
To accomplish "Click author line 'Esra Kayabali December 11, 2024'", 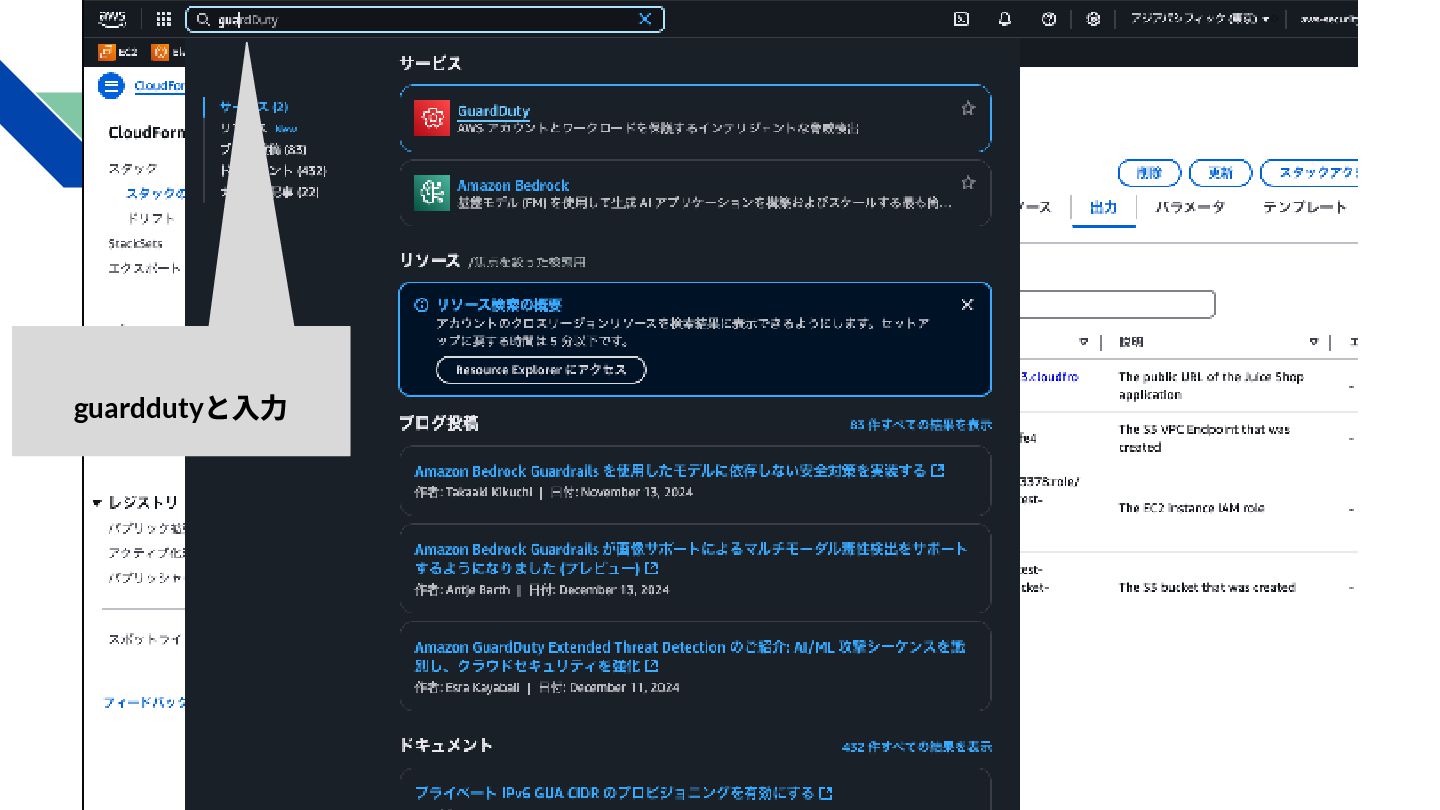I will pyautogui.click(x=547, y=688).
